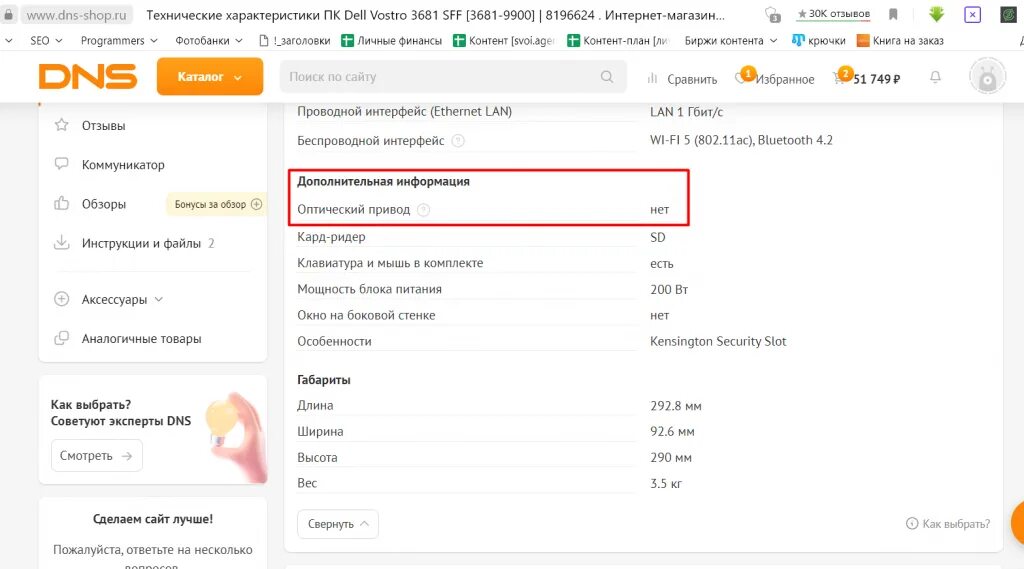The height and width of the screenshot is (569, 1024).
Task: Click the plus-circle icon beside Аксессуары
Action: [x=61, y=299]
